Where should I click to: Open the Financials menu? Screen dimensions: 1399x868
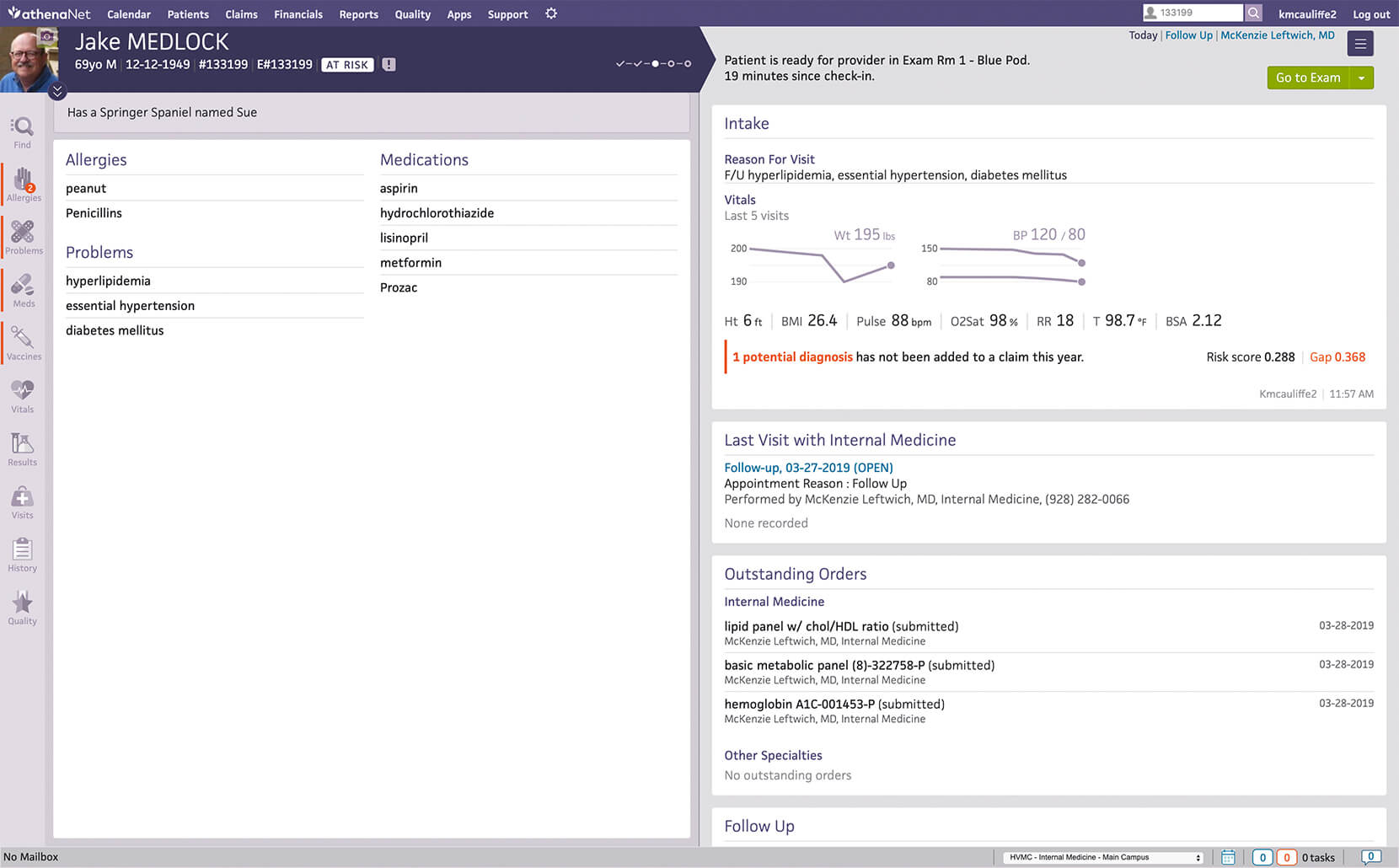pyautogui.click(x=298, y=14)
